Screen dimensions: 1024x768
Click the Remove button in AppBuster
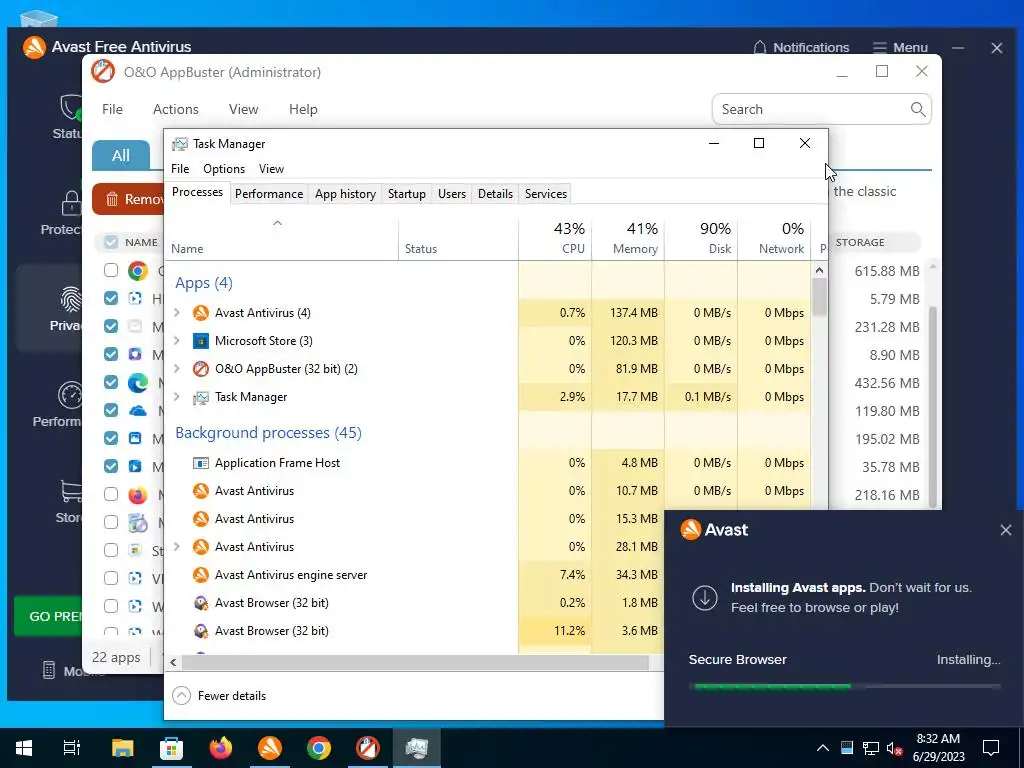[128, 199]
